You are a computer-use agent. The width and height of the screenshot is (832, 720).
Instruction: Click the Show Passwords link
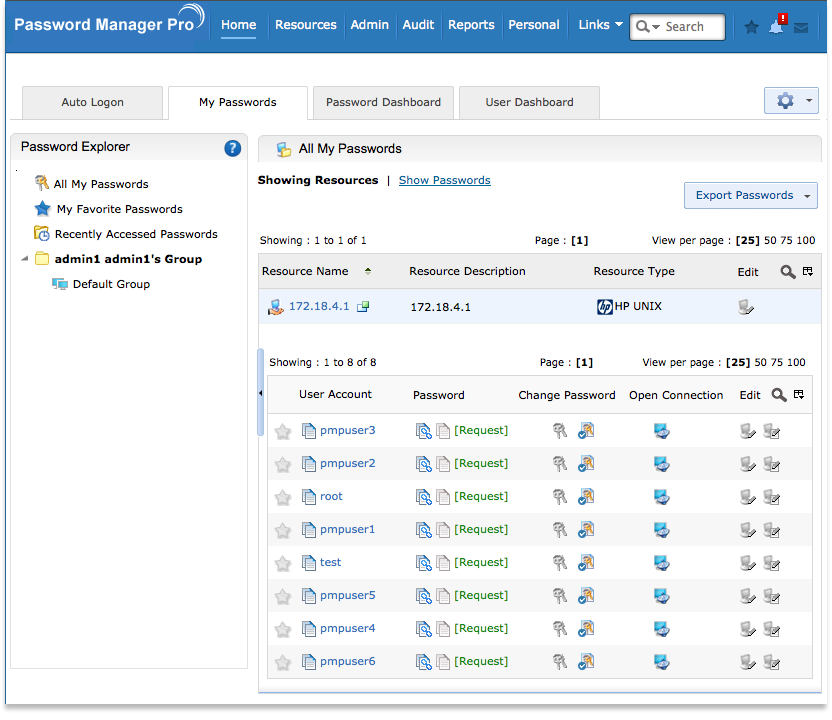coord(444,180)
